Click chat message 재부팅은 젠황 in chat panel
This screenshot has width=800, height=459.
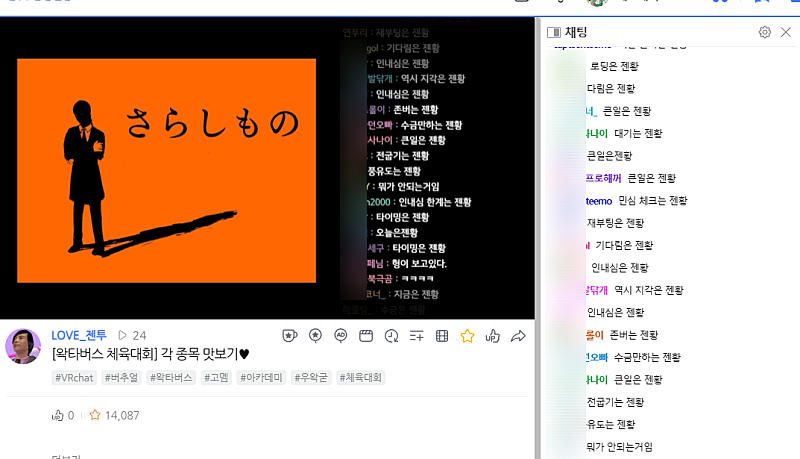(x=615, y=223)
